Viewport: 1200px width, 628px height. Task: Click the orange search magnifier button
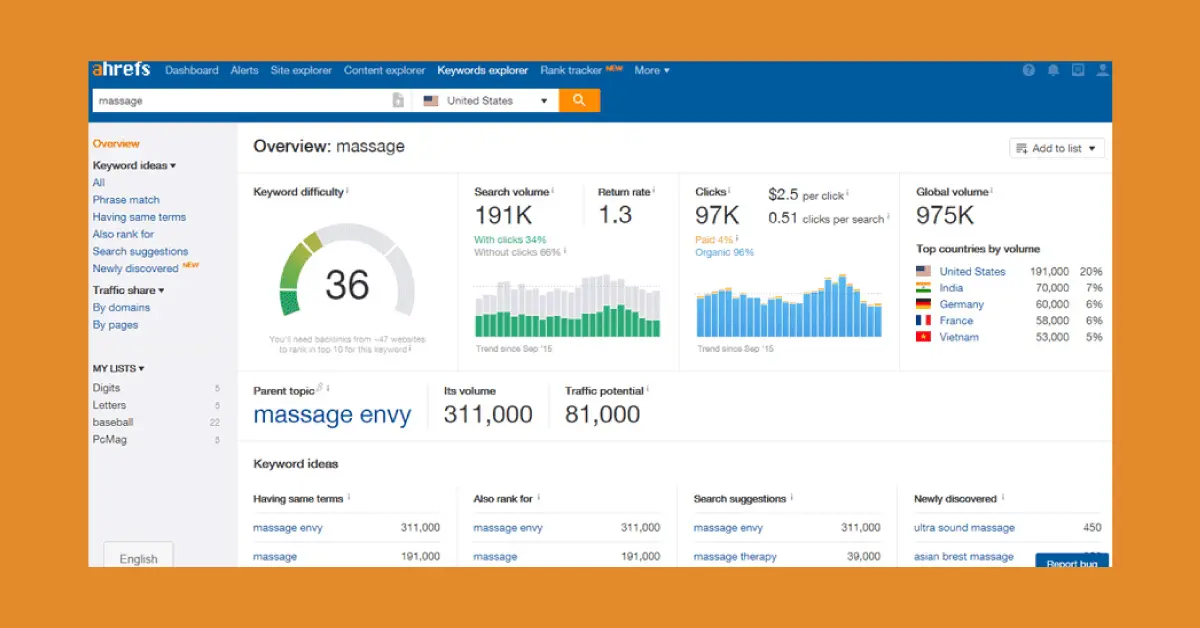click(579, 101)
